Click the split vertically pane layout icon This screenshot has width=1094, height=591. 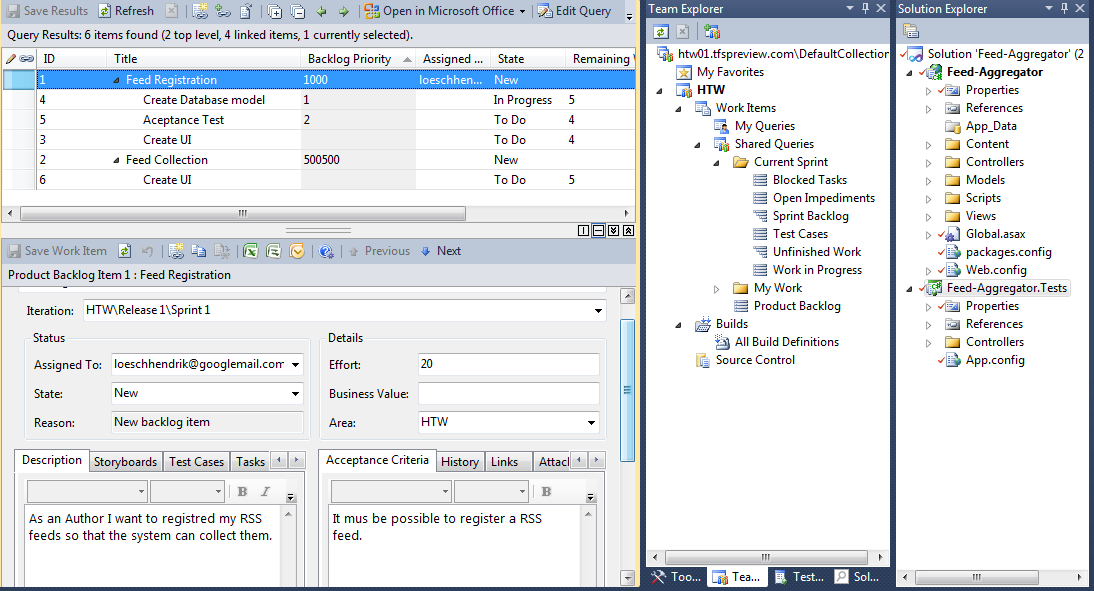pos(583,231)
